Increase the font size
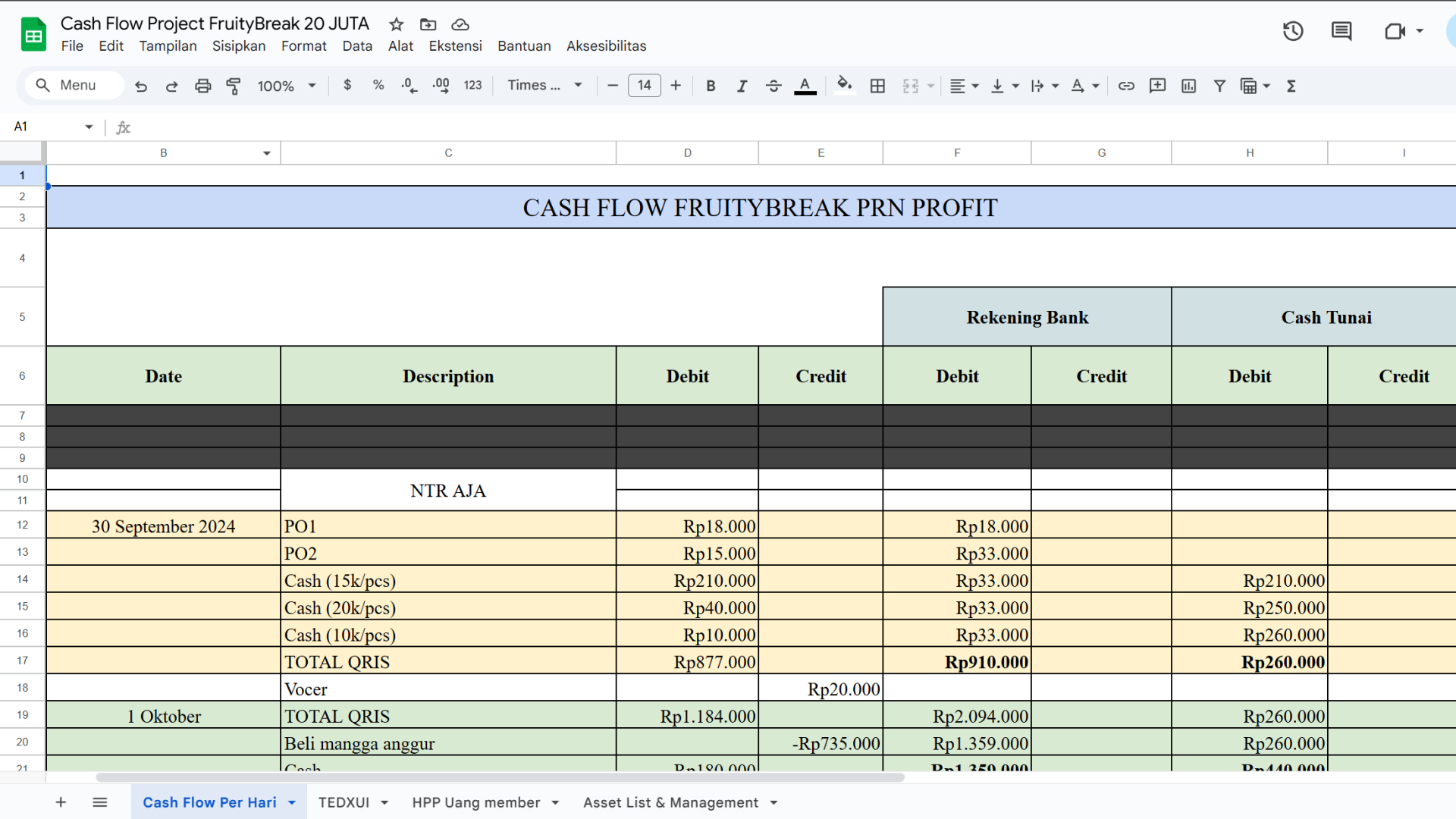 (676, 86)
